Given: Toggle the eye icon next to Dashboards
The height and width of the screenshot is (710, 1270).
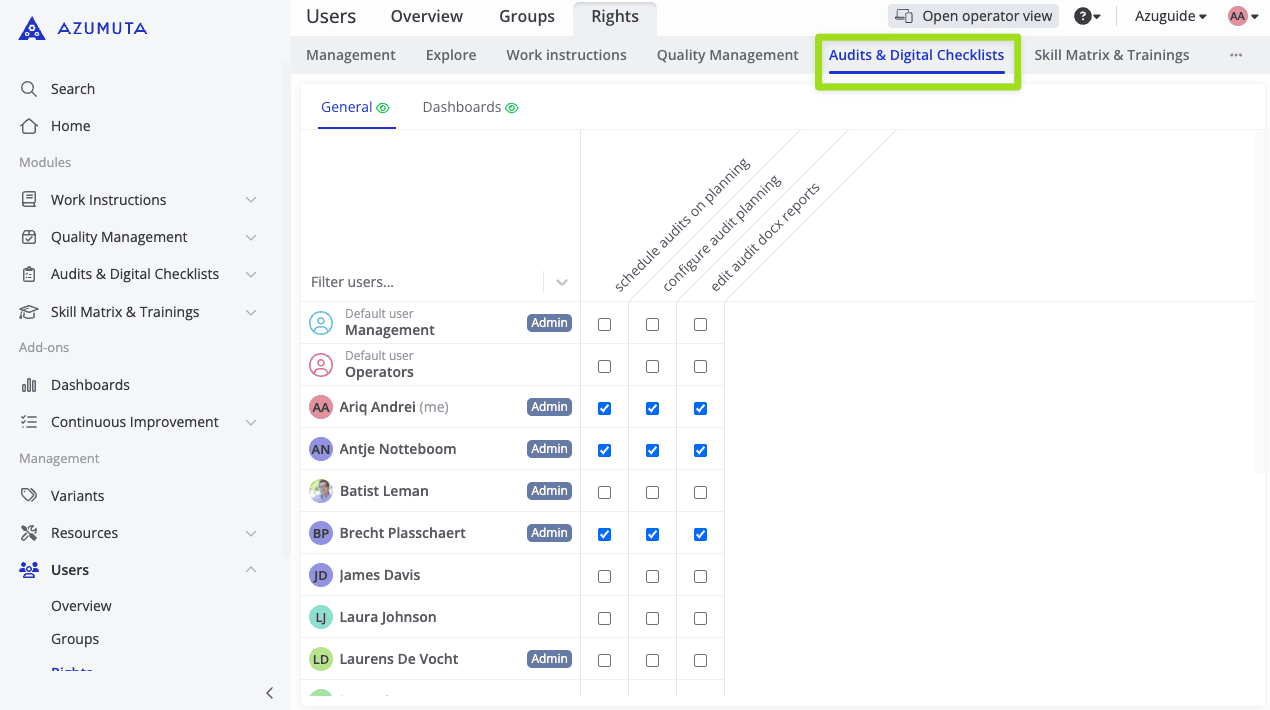Looking at the screenshot, I should pos(512,108).
